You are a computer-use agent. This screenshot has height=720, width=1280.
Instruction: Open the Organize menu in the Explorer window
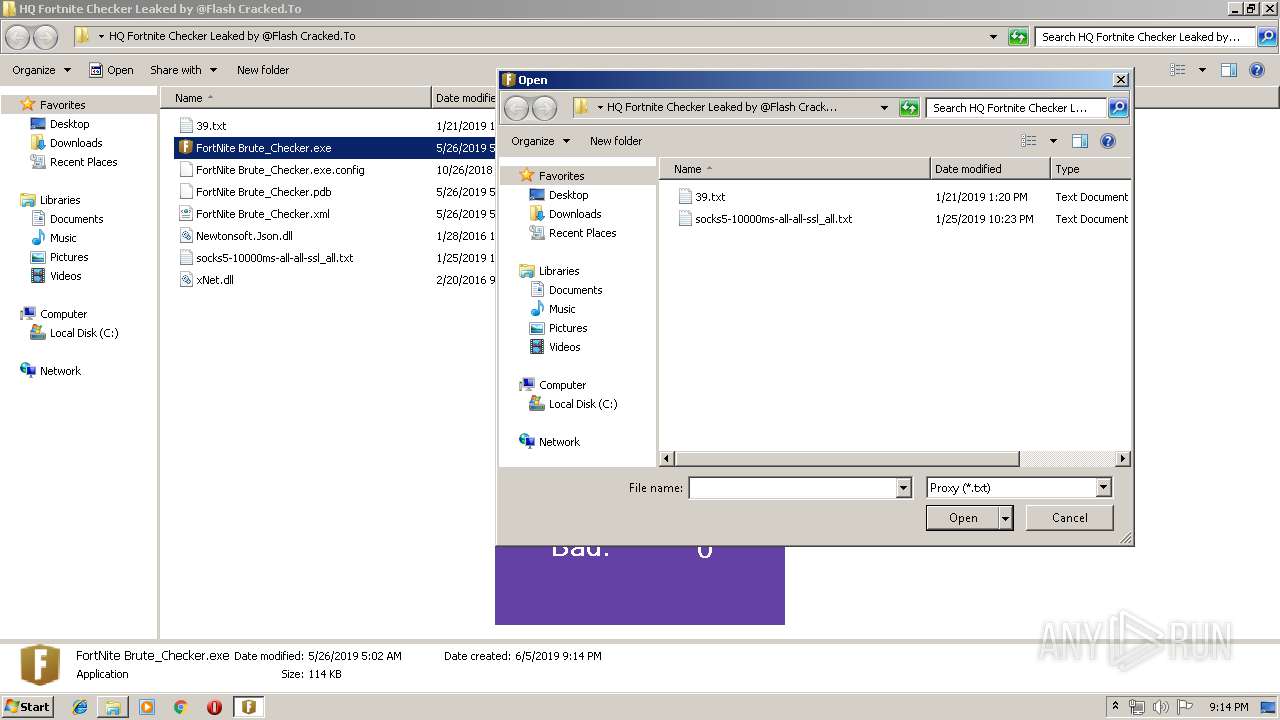(41, 70)
